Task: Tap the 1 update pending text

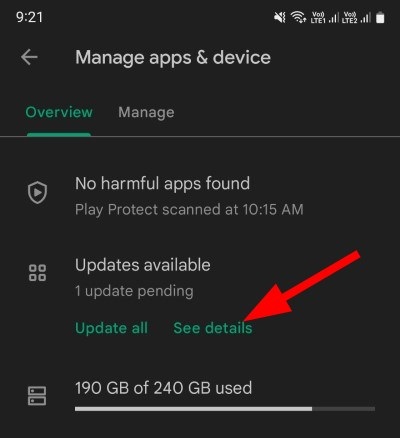Action: 134,291
